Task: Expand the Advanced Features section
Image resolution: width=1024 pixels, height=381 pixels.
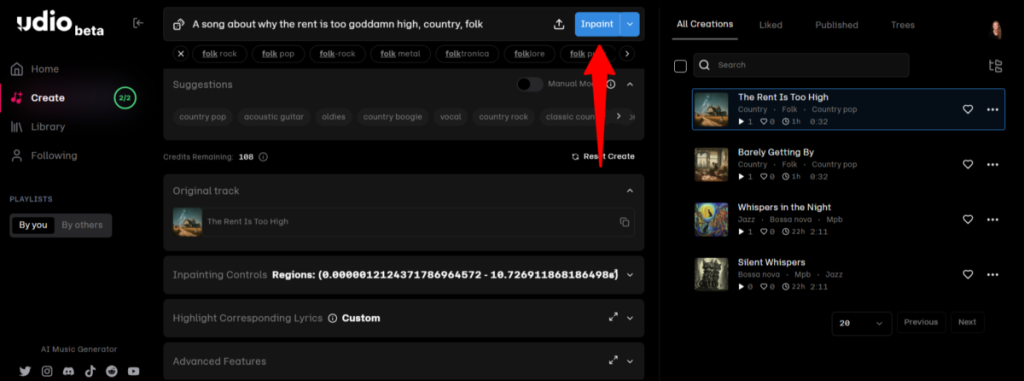Action: tap(630, 361)
